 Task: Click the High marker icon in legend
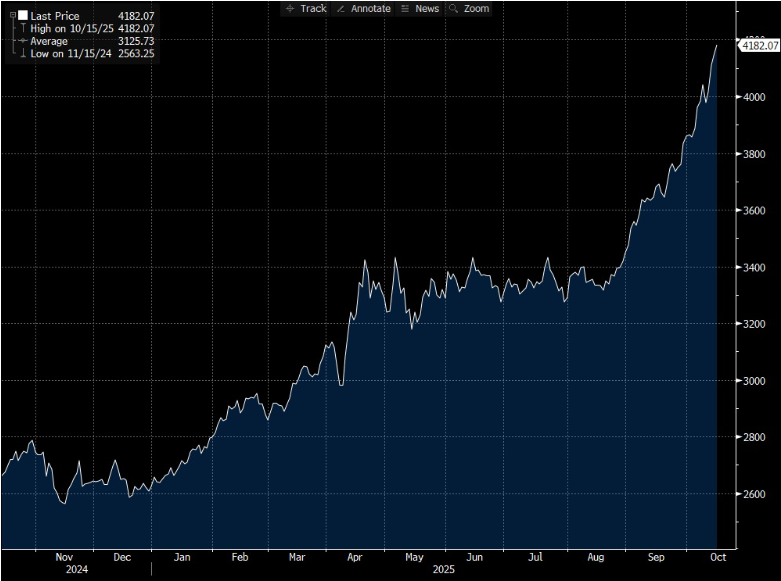pos(22,29)
